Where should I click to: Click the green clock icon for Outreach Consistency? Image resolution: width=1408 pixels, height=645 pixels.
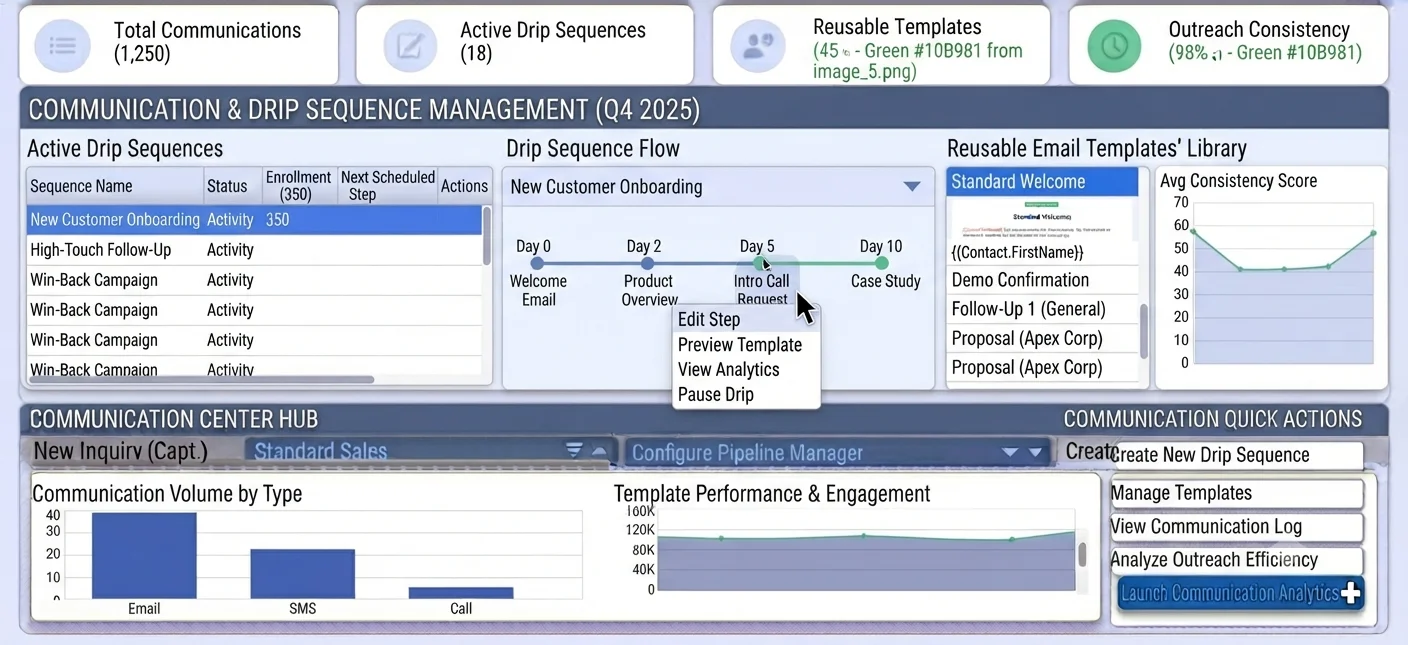click(x=1114, y=45)
